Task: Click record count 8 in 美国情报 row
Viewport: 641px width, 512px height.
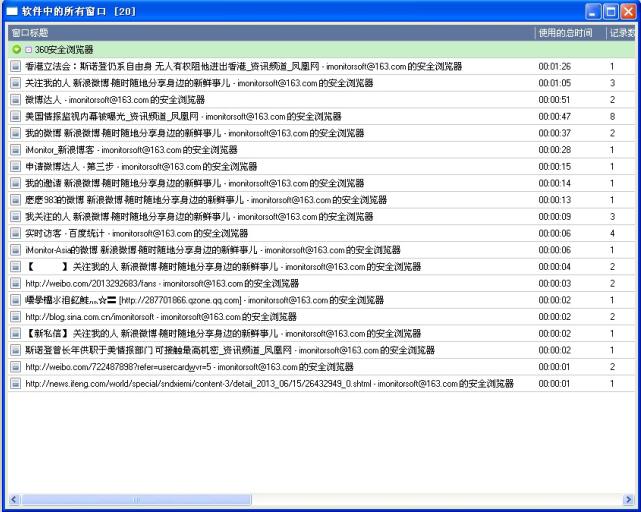Action: pyautogui.click(x=612, y=117)
